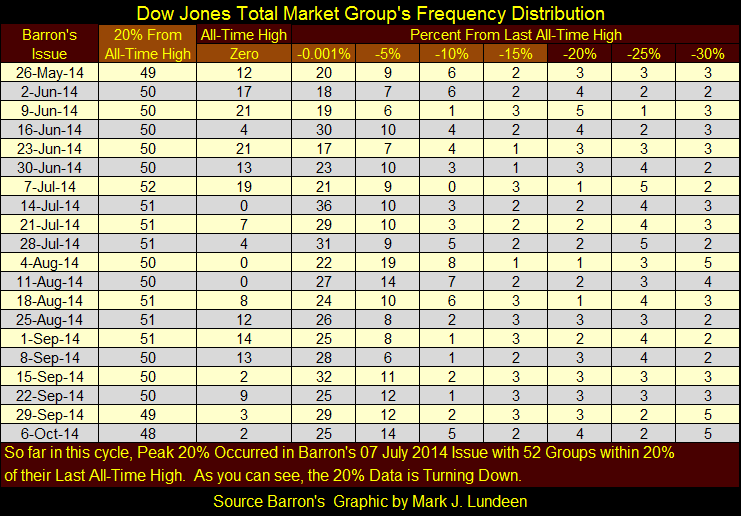The height and width of the screenshot is (516, 741).
Task: Click the '6-Oct-14' date cell
Action: tap(49, 433)
